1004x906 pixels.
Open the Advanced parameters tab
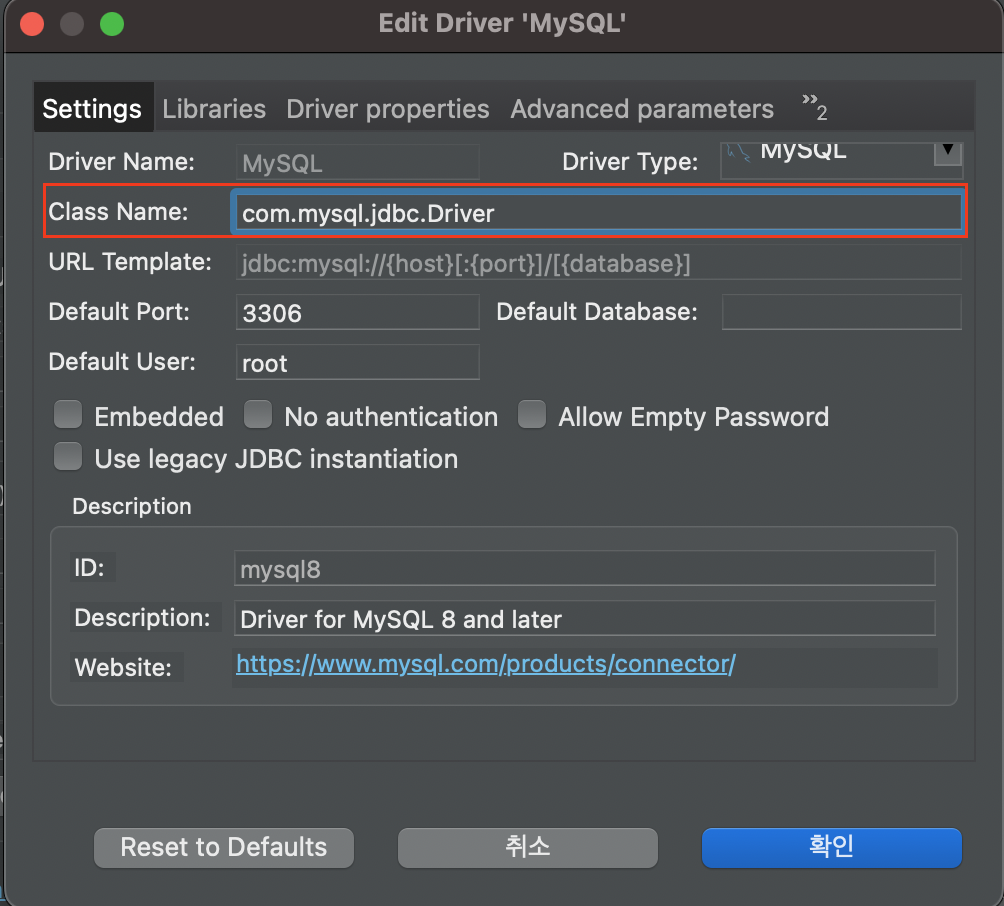pyautogui.click(x=642, y=109)
